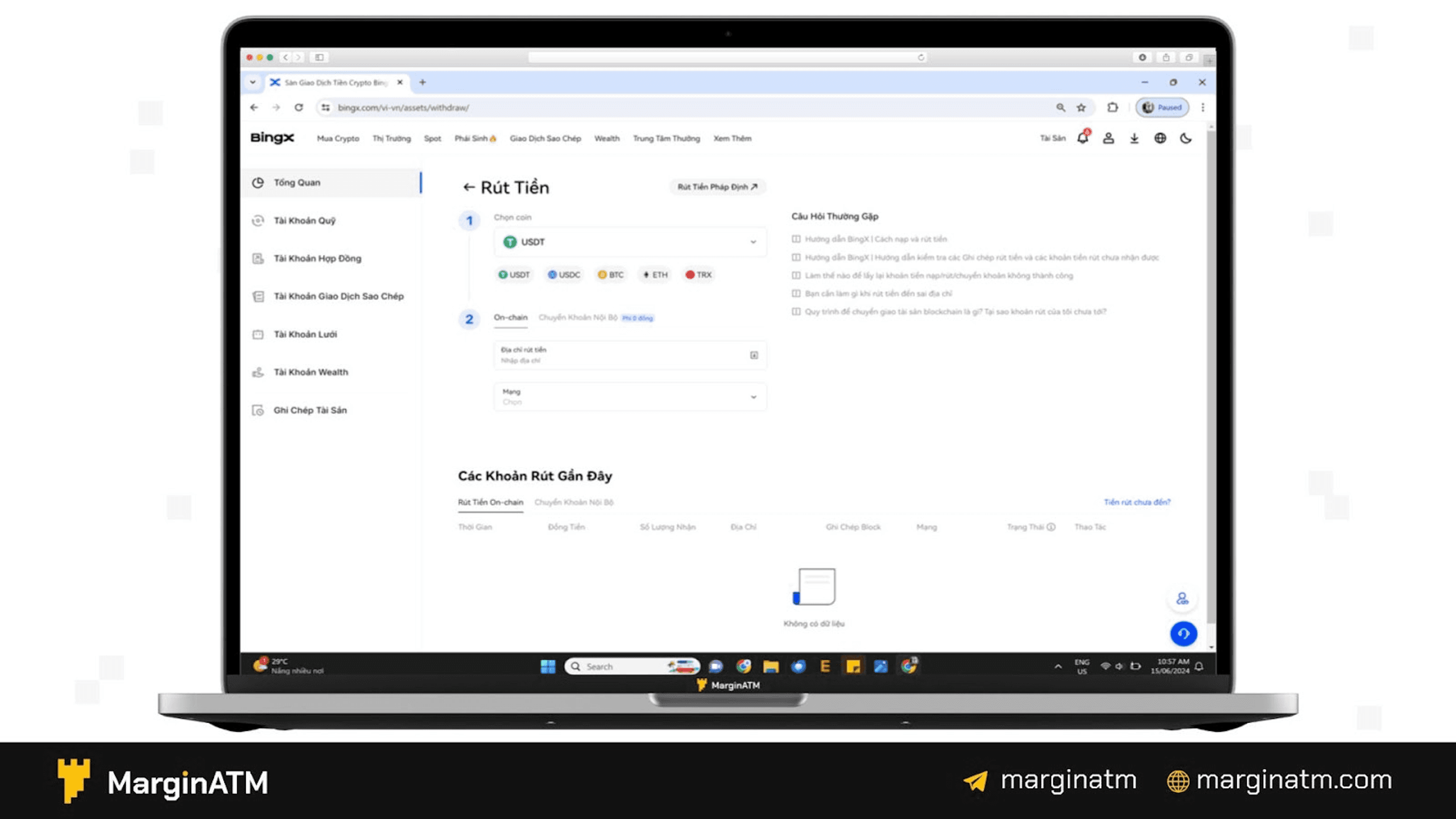Select ETH quick coin chip
Image resolution: width=1456 pixels, height=819 pixels.
[655, 275]
